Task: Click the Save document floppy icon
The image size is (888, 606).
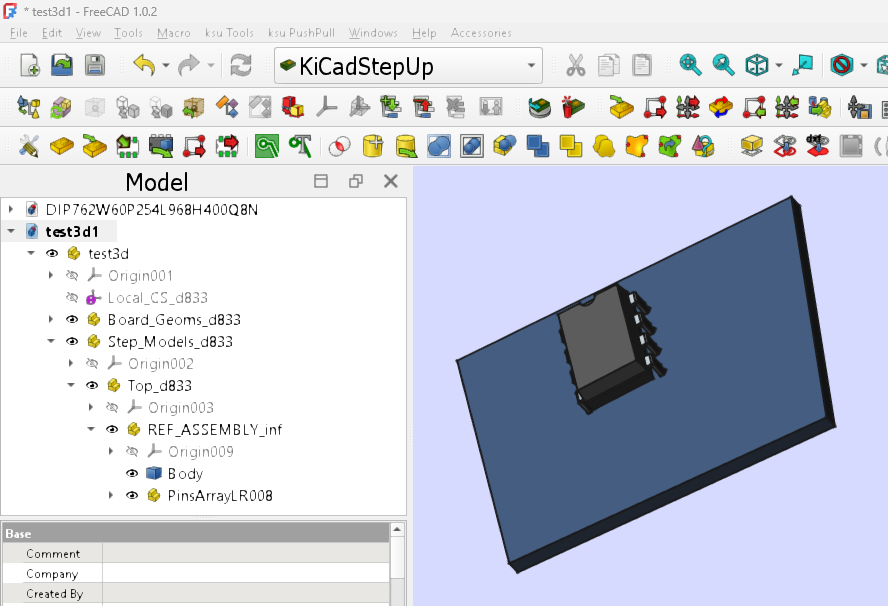Action: [x=94, y=66]
